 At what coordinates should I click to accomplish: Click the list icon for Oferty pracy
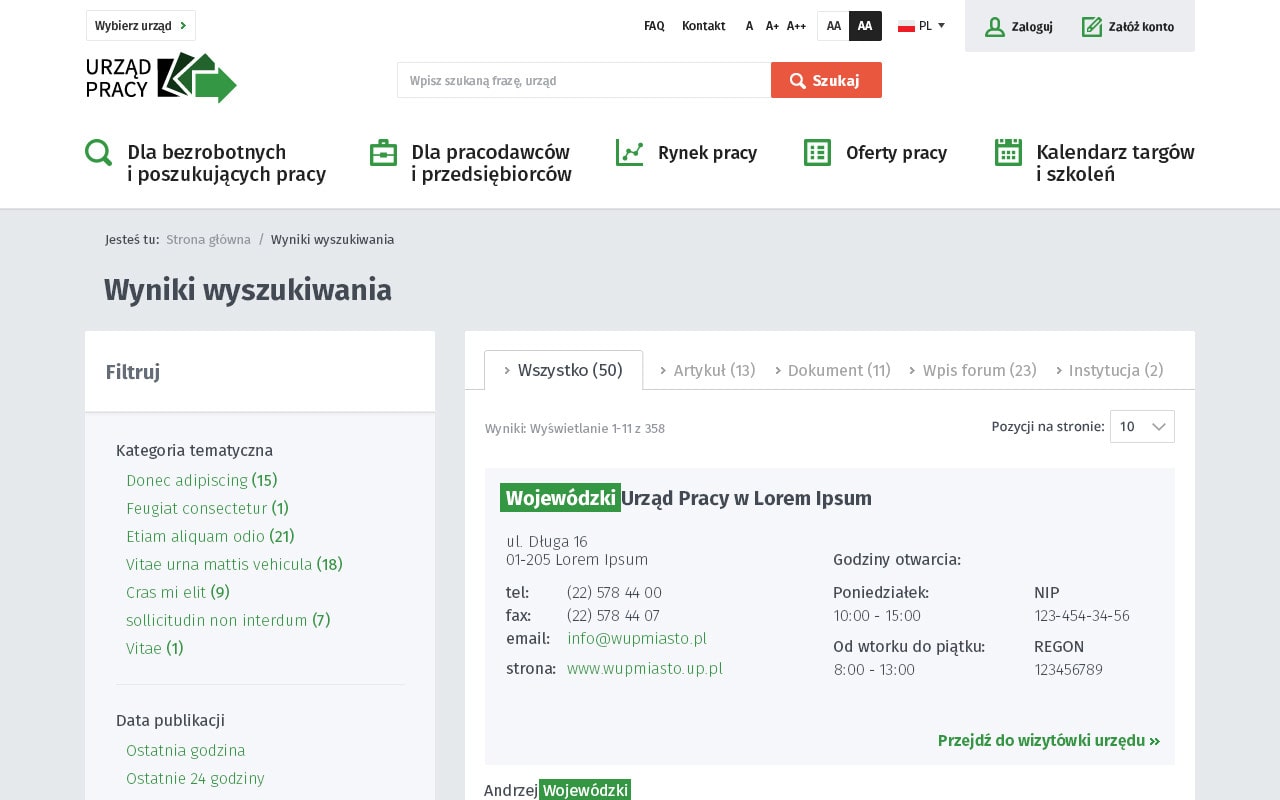[x=817, y=153]
